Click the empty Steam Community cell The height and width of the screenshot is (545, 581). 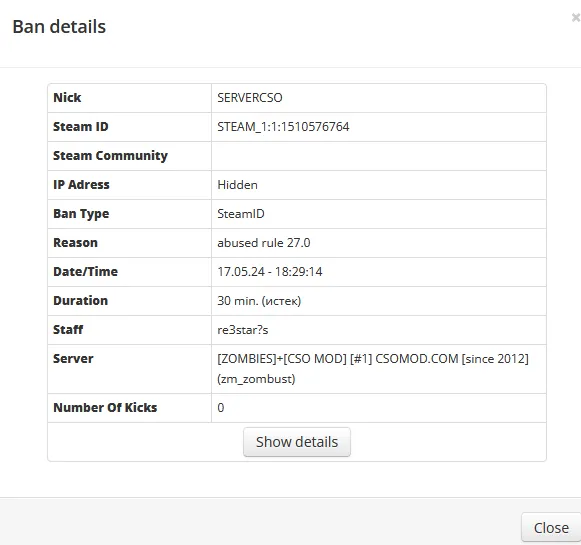coord(379,156)
